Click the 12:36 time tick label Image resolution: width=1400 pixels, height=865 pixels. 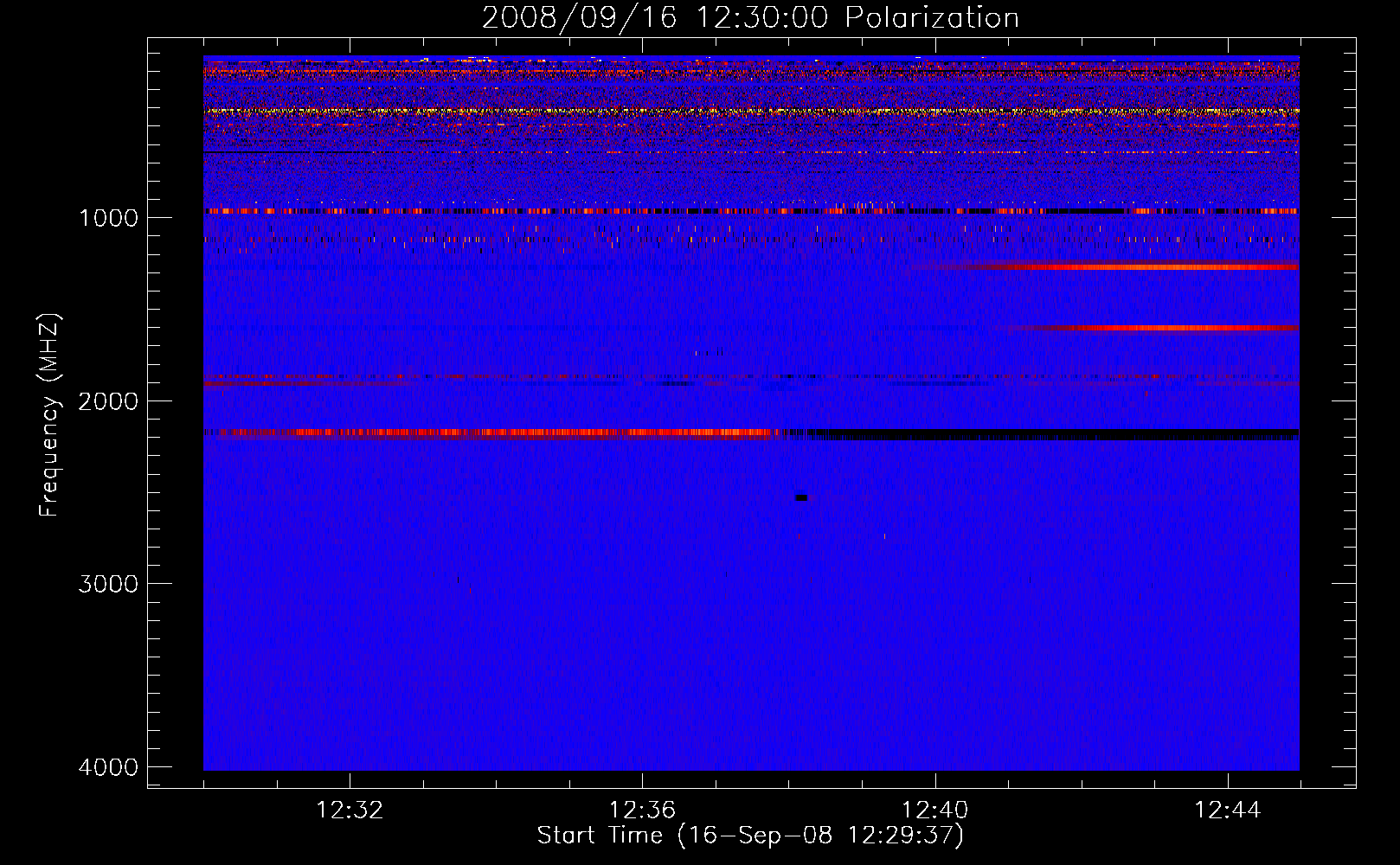(x=642, y=811)
